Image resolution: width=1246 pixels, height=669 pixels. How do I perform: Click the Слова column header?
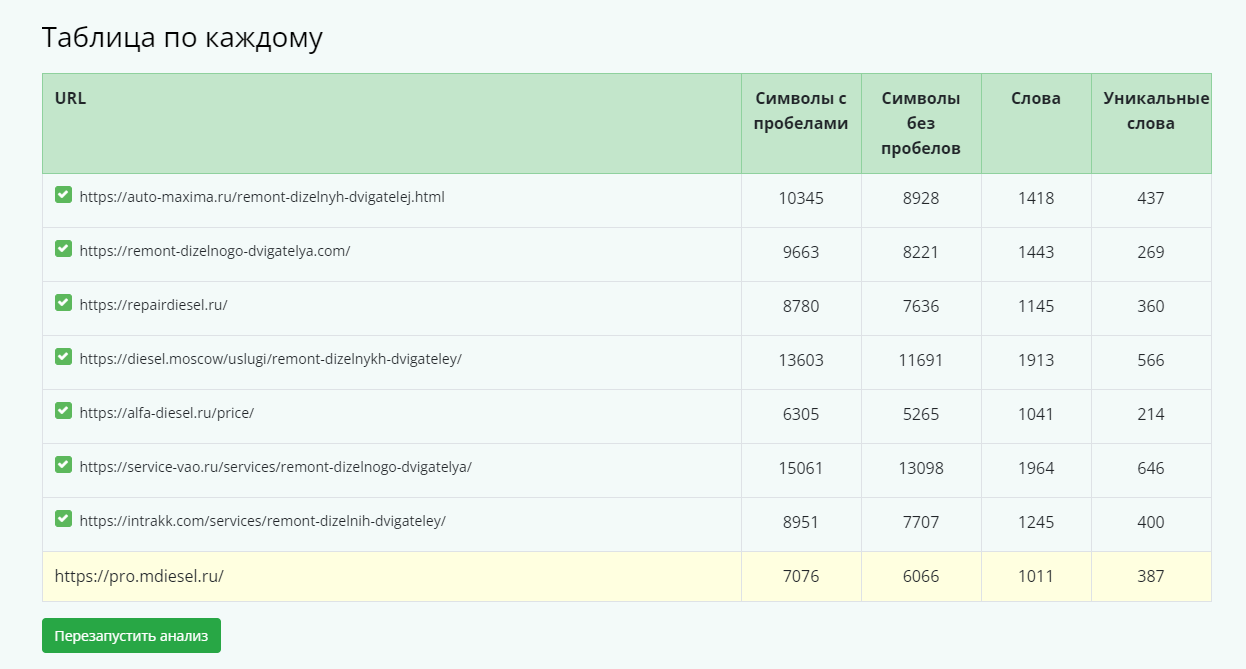tap(1036, 98)
